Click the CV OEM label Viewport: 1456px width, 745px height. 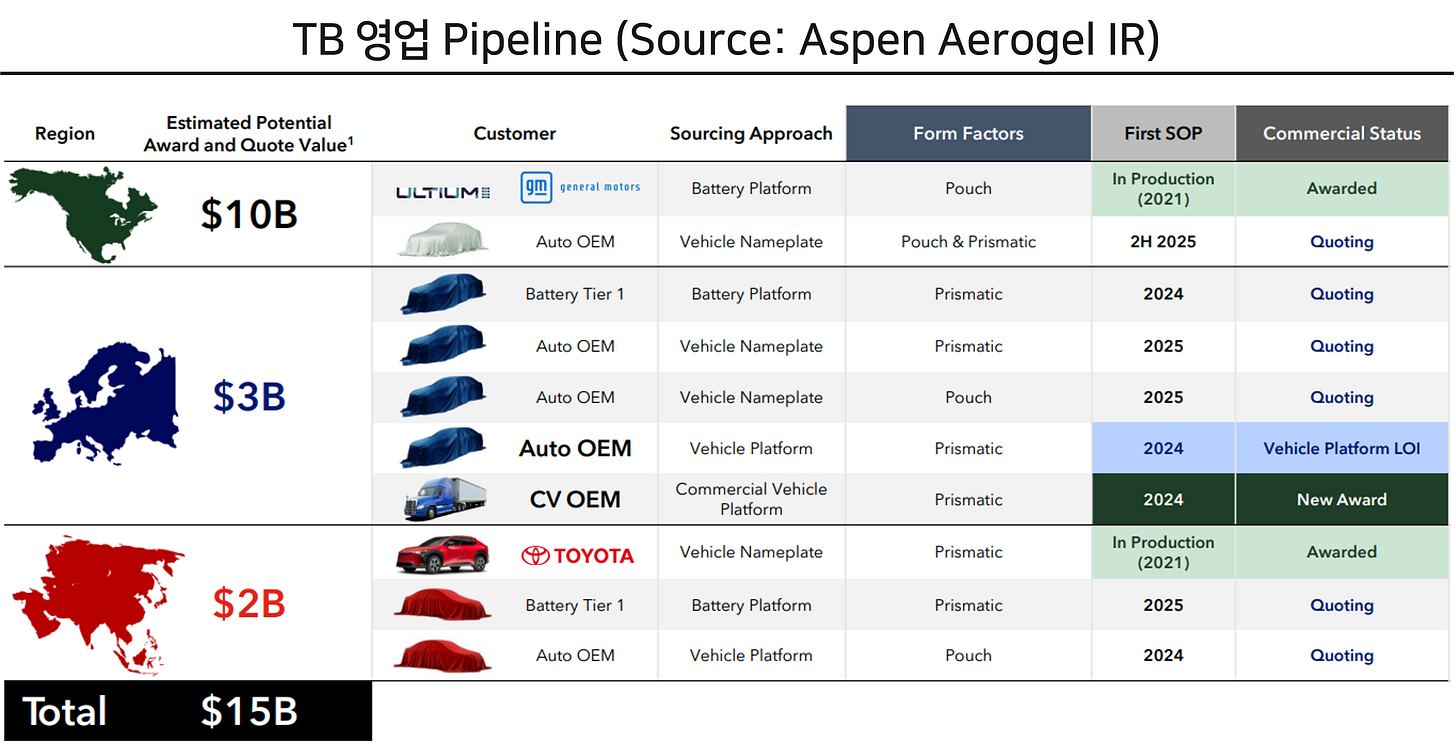click(x=575, y=499)
